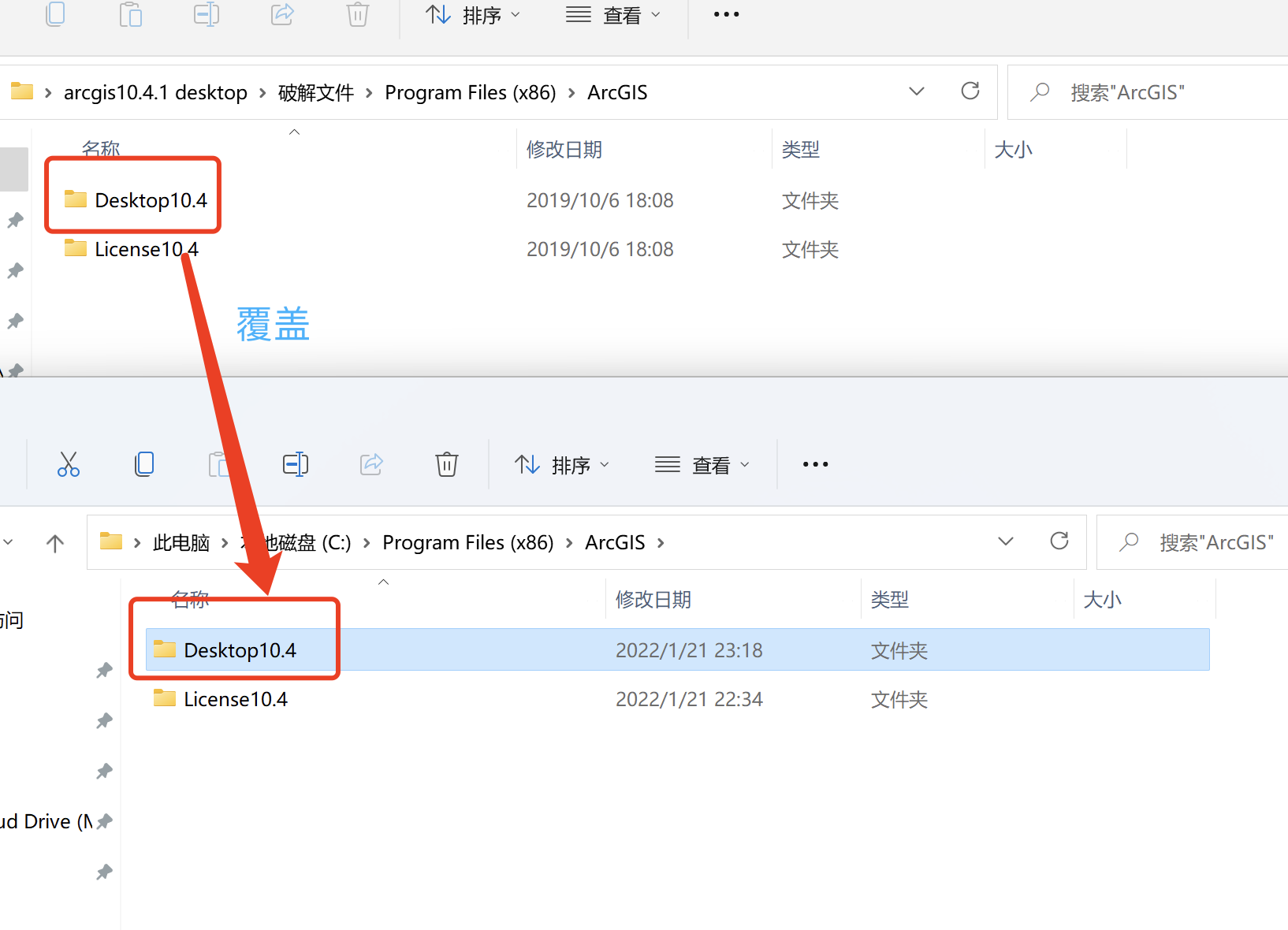
Task: Click Cut scissors icon in lower window
Action: click(69, 464)
